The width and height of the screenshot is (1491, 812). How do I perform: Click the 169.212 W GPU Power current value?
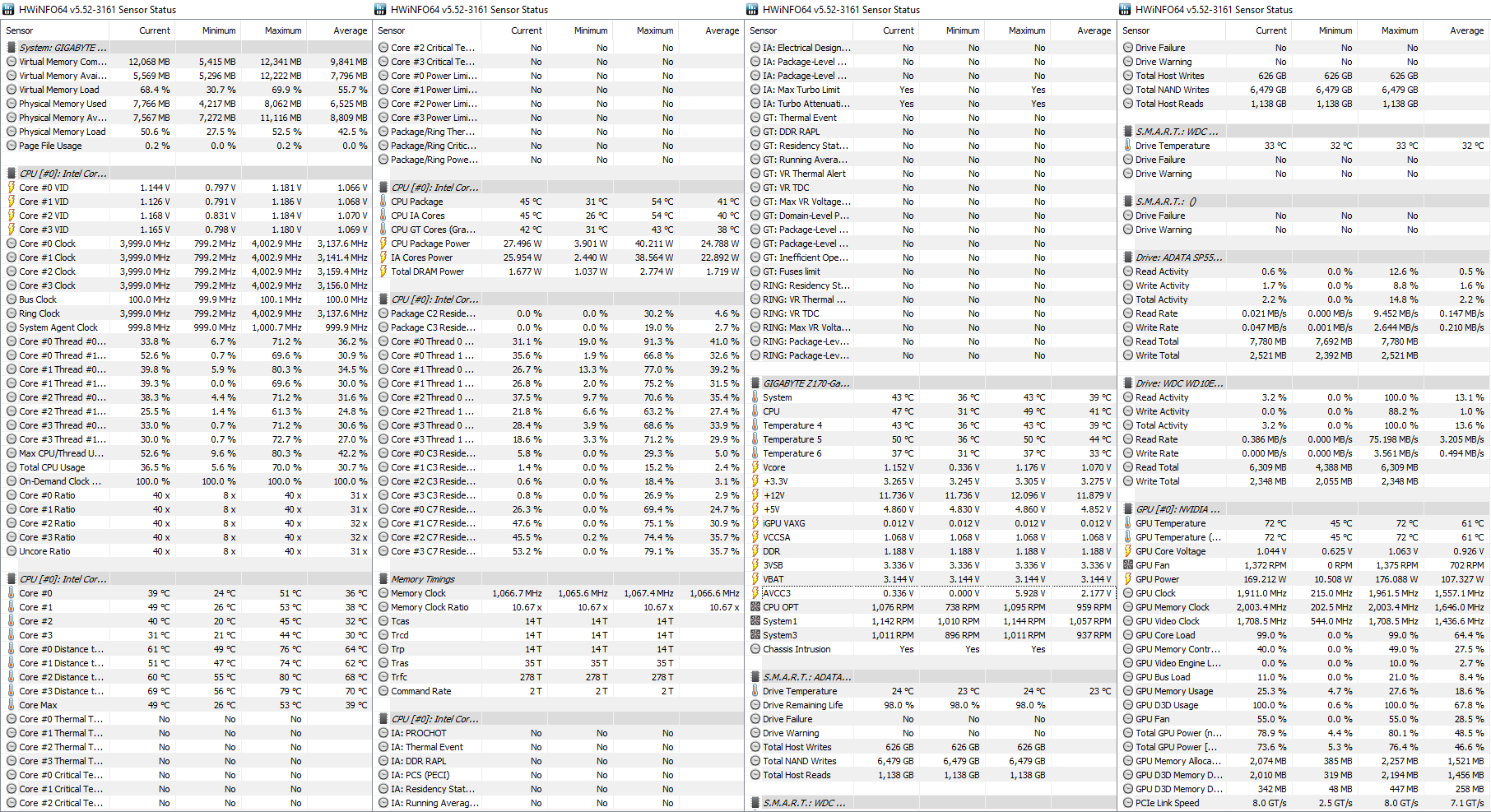tap(1265, 579)
